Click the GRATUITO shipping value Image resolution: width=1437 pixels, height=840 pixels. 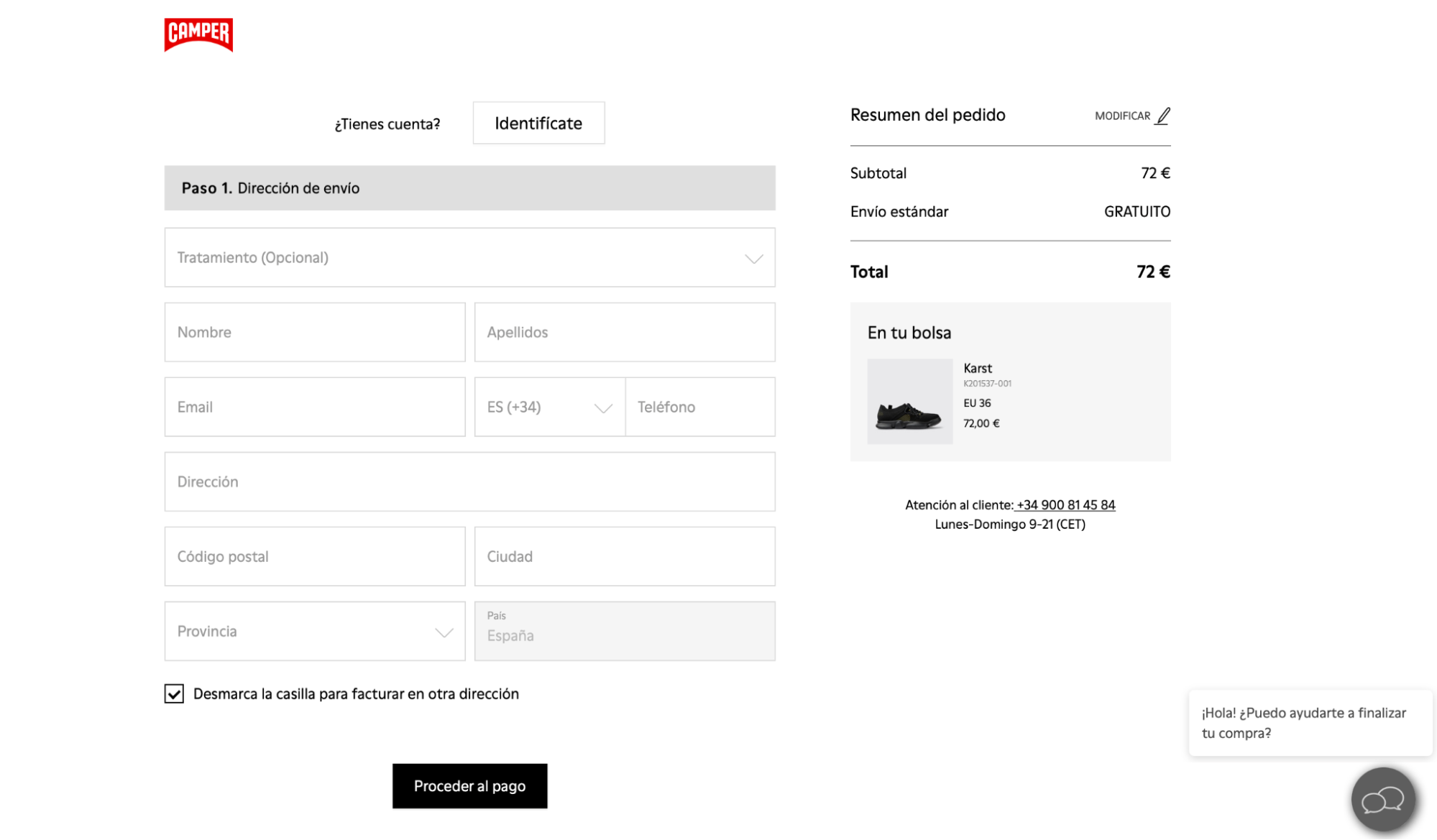tap(1137, 211)
